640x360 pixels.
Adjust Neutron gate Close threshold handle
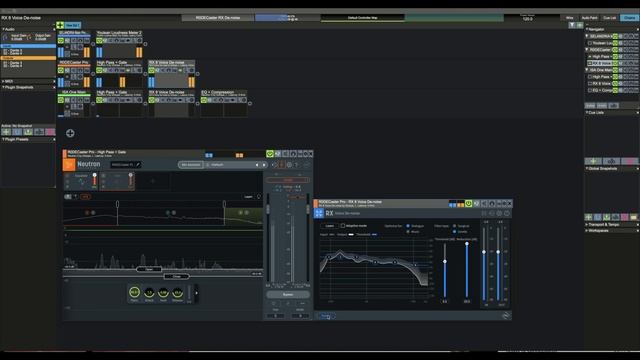(176, 276)
